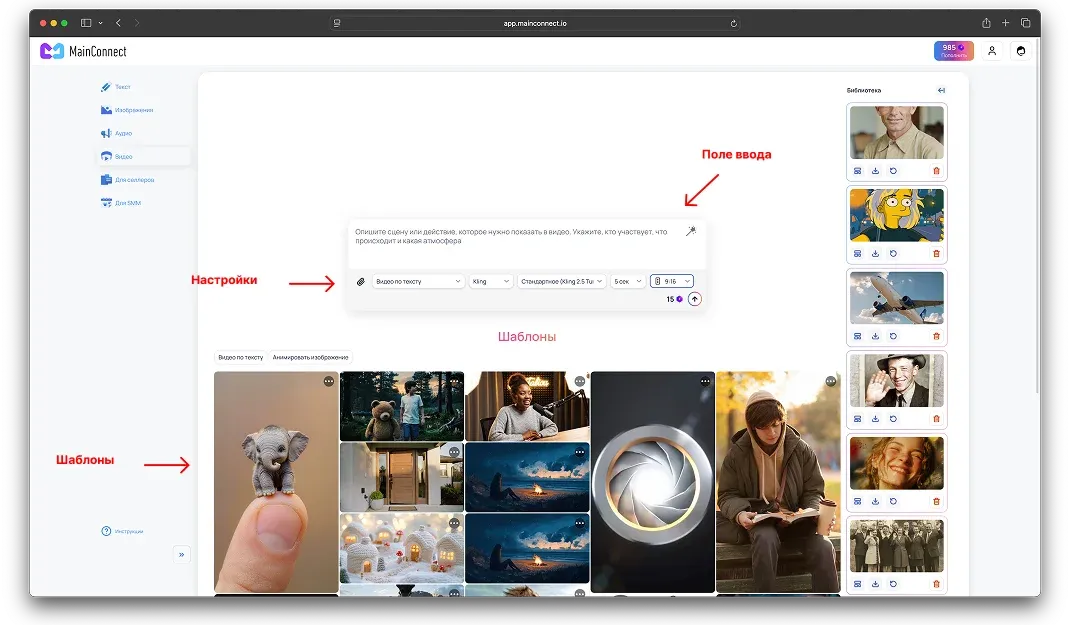Expand the left sidebar using the double-chevron button

click(x=181, y=554)
